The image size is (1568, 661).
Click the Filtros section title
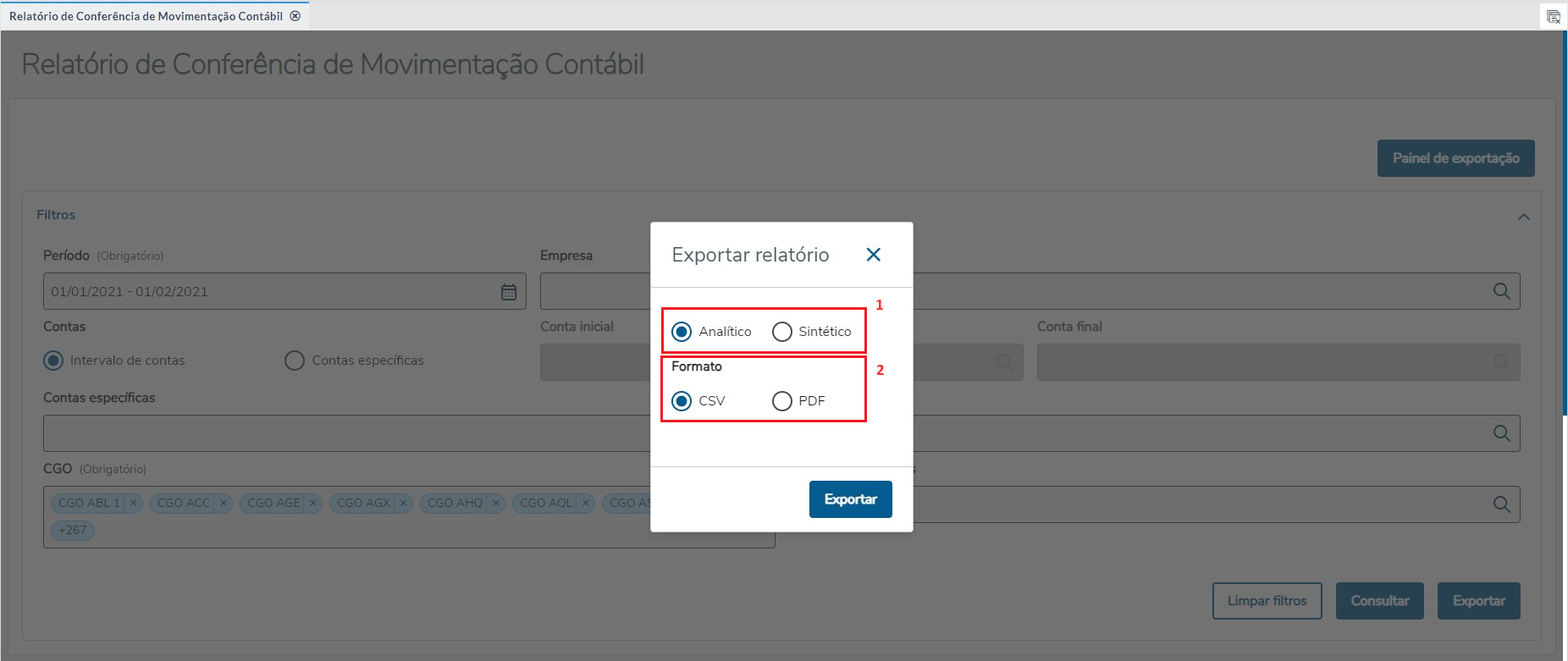click(56, 215)
